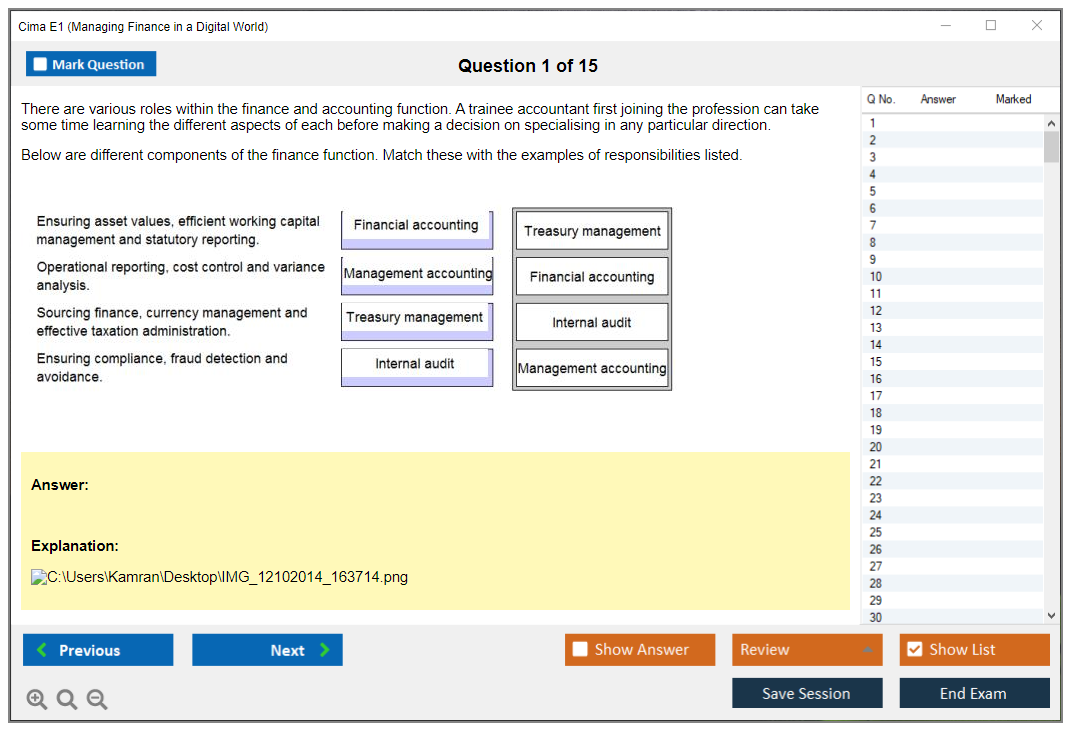Select the Treasury management option in the right box
The image size is (1075, 735).
(592, 231)
